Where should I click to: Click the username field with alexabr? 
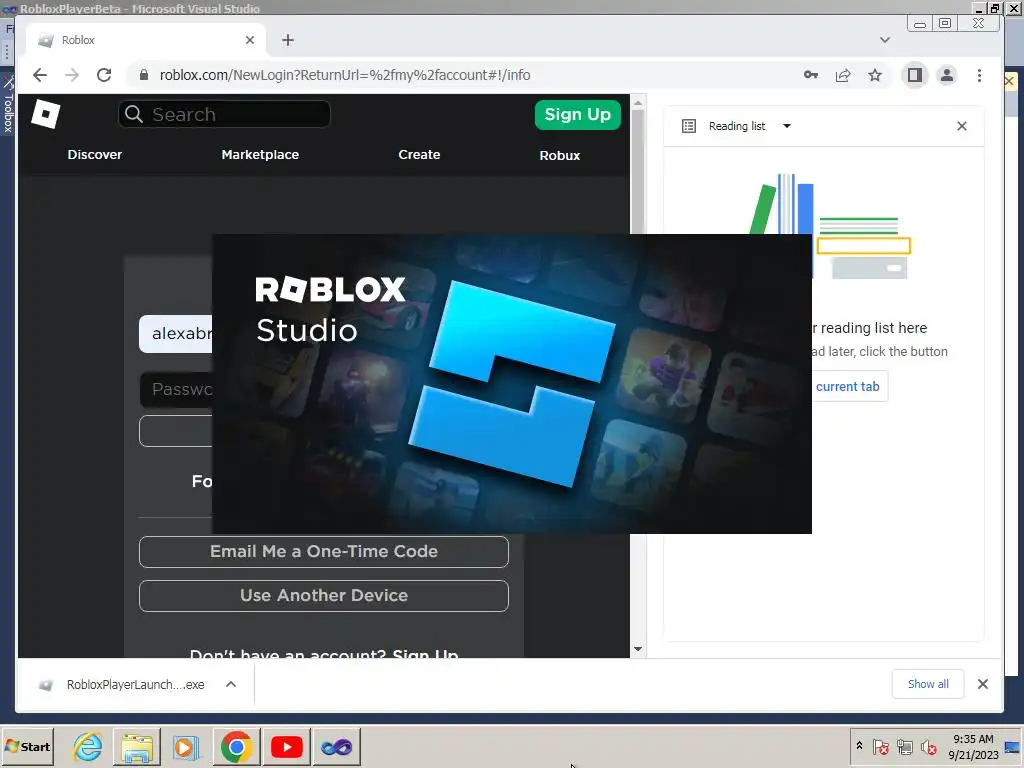click(176, 334)
